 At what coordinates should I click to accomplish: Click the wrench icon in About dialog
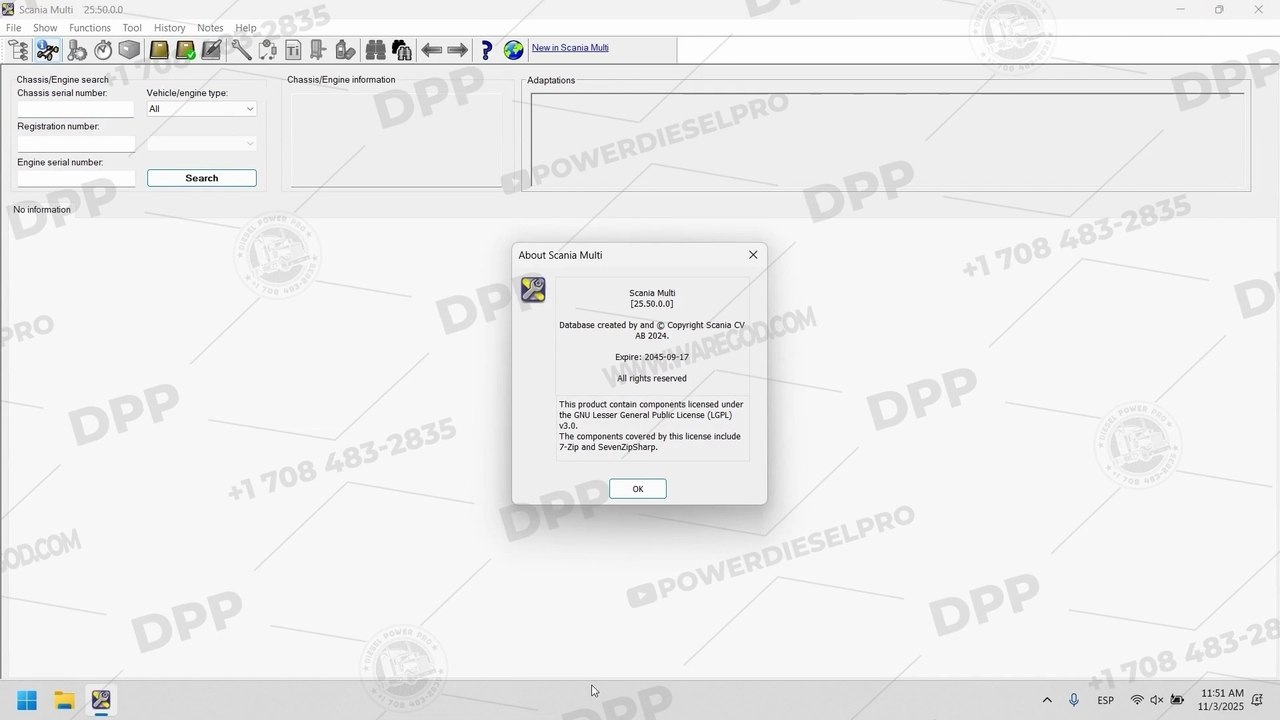(533, 290)
